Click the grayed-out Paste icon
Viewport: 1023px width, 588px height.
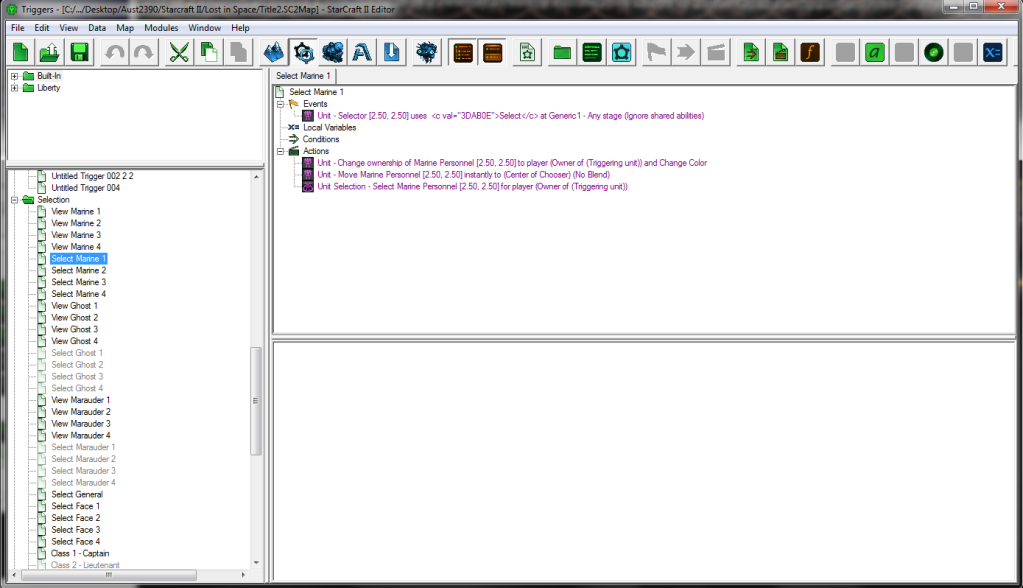[238, 52]
